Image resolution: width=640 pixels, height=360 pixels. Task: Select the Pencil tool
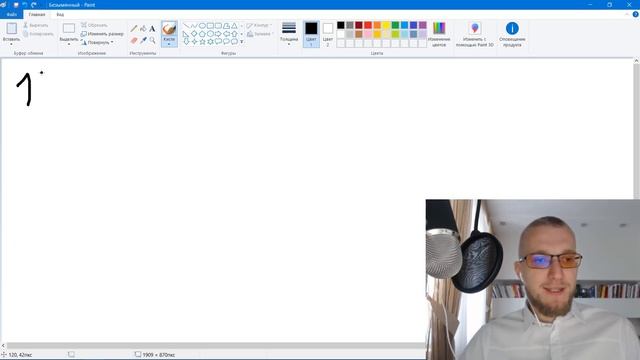pos(134,29)
